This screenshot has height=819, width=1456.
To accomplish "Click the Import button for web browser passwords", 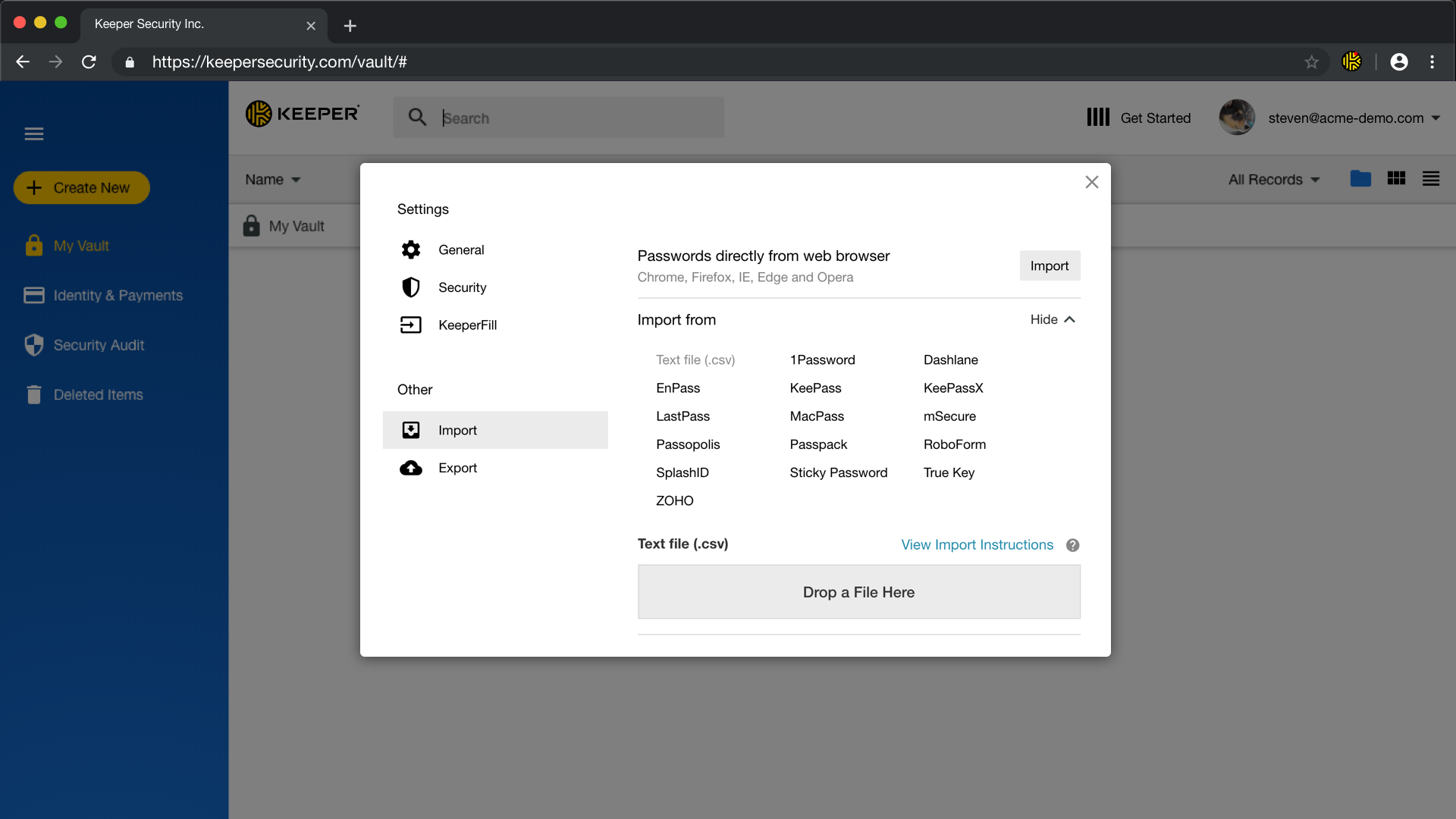I will [x=1050, y=265].
